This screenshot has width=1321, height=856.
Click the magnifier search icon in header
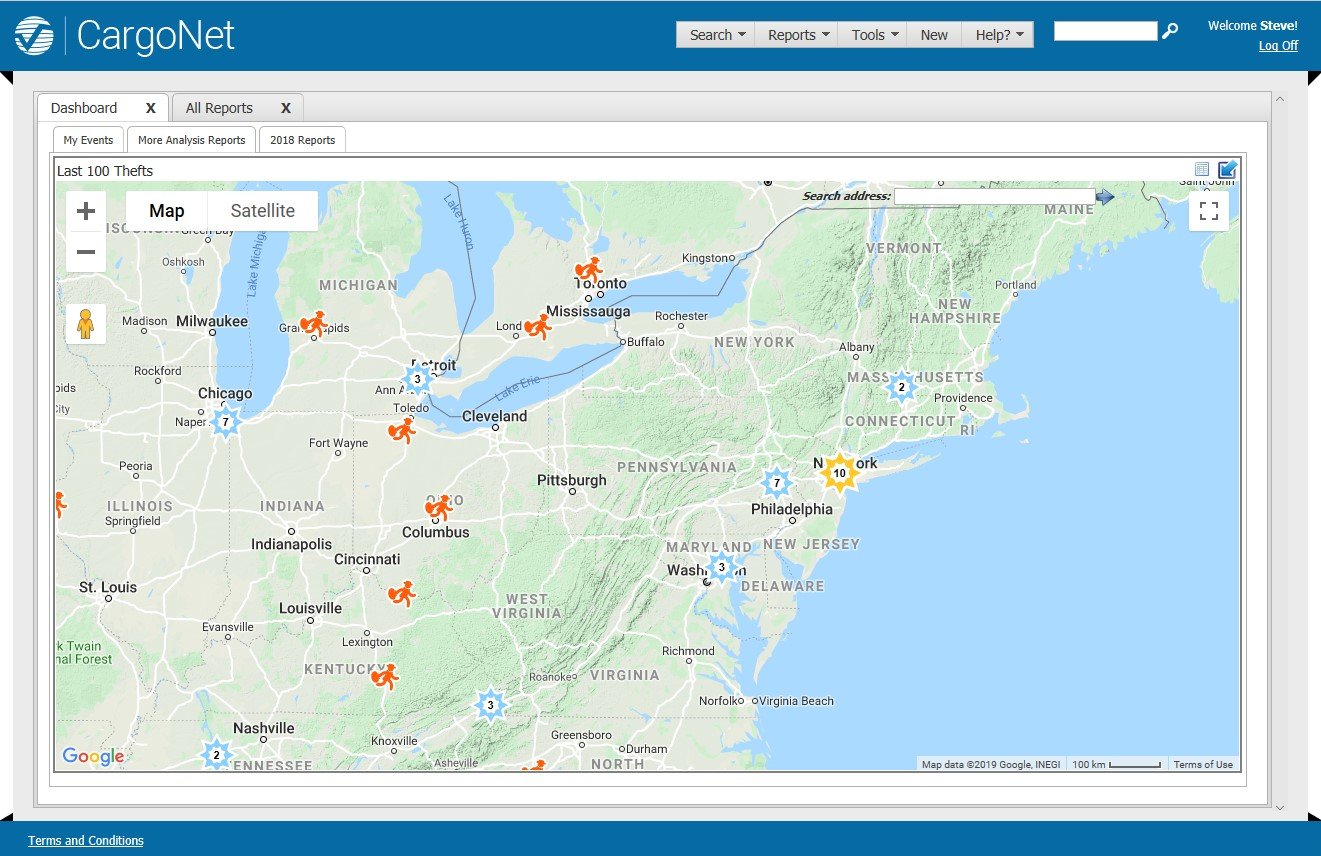click(x=1170, y=32)
